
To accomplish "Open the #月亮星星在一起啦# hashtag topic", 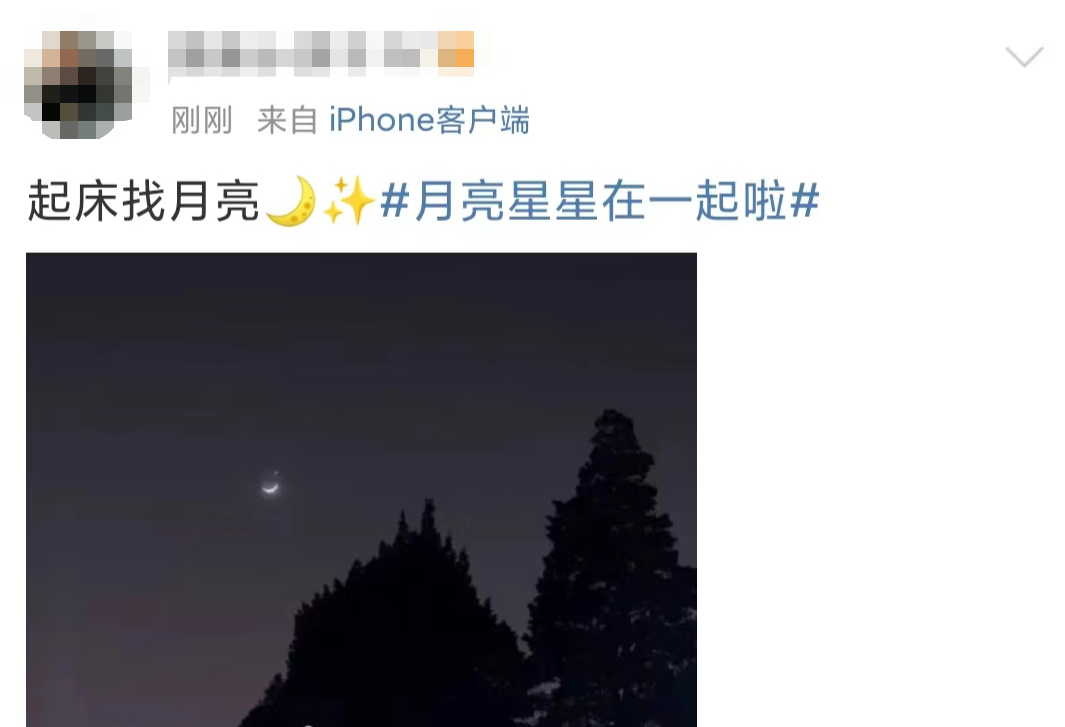I will pos(600,201).
